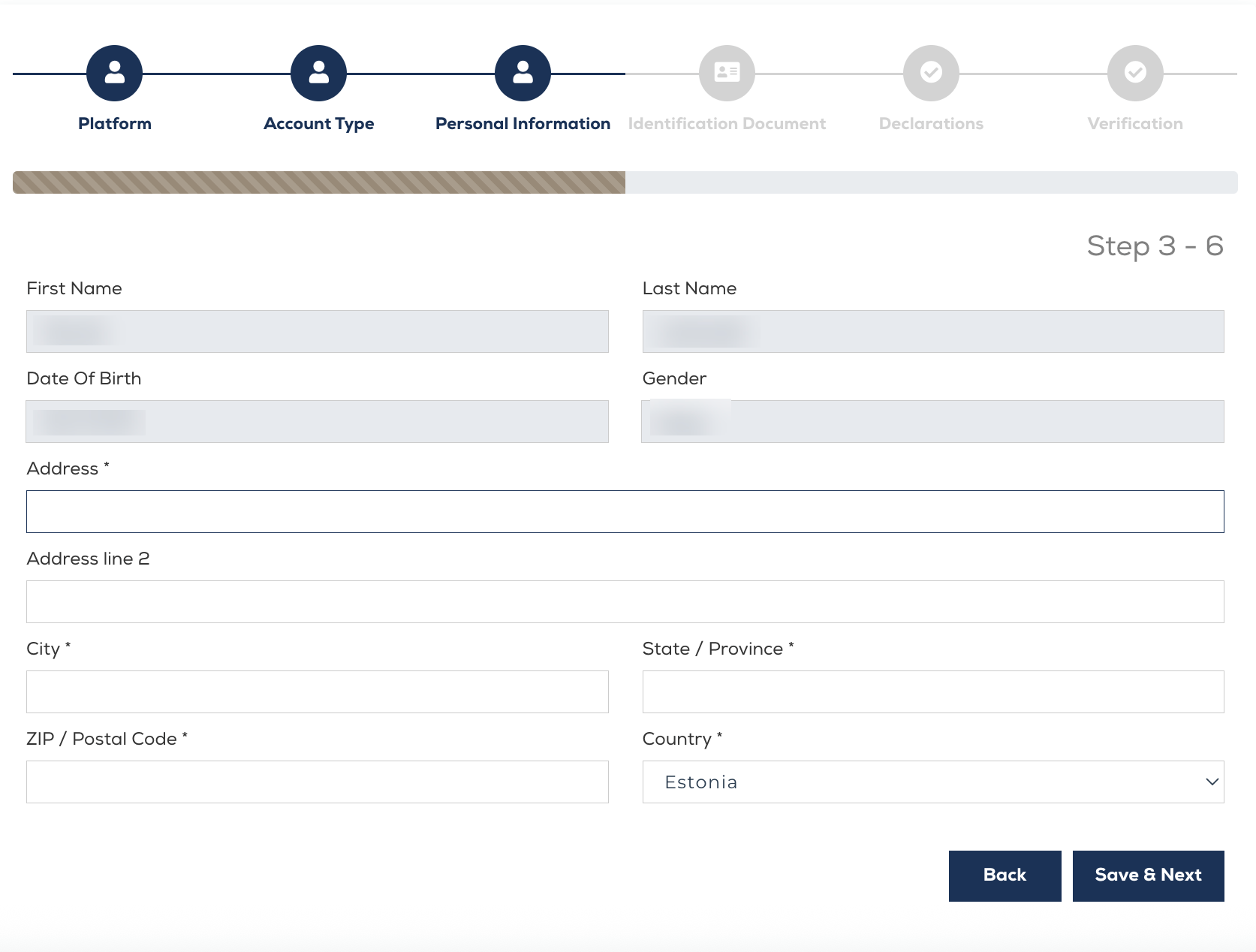
Task: Select the Personal Information step icon
Action: click(523, 73)
